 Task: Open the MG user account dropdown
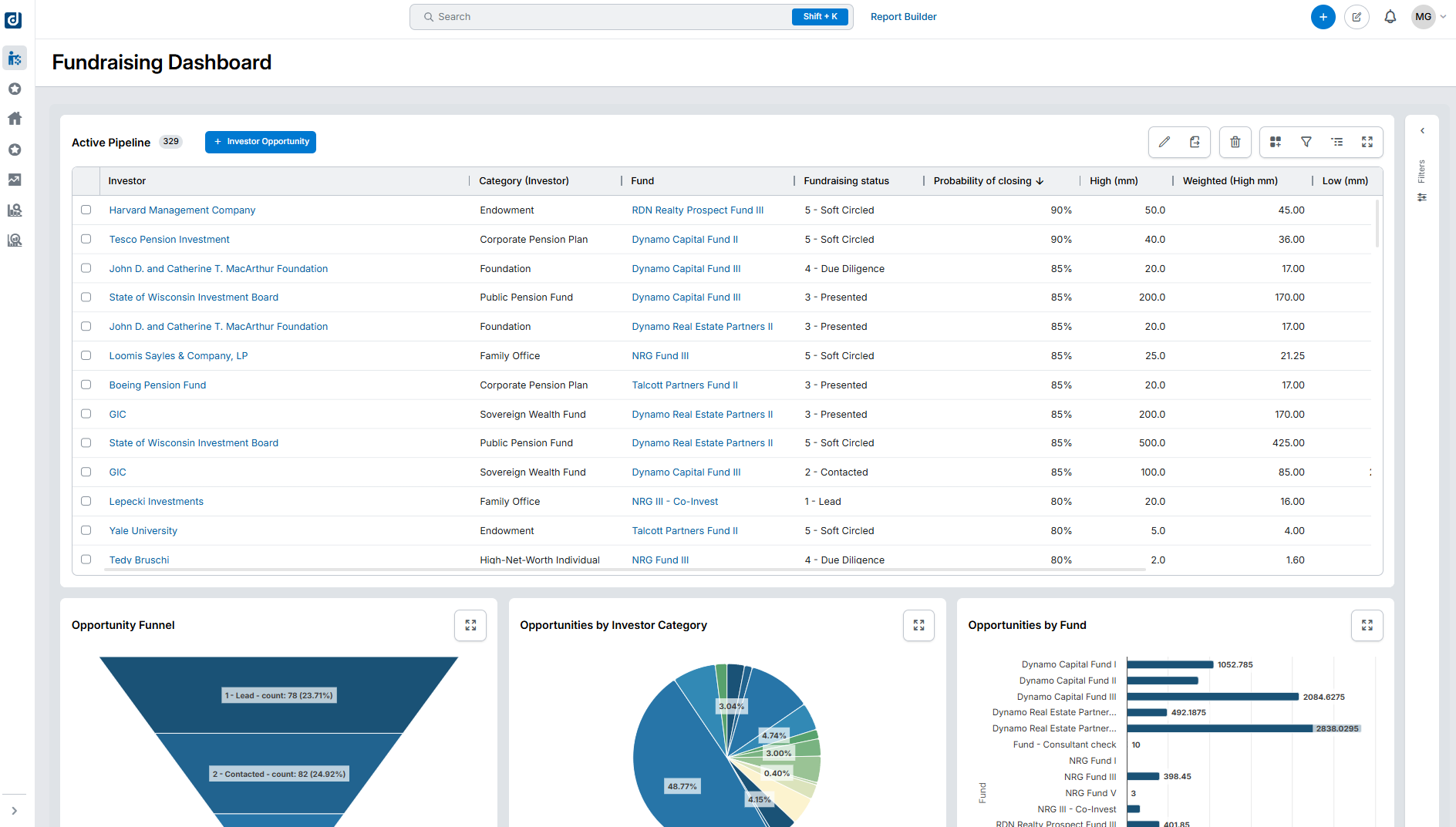pos(1429,17)
